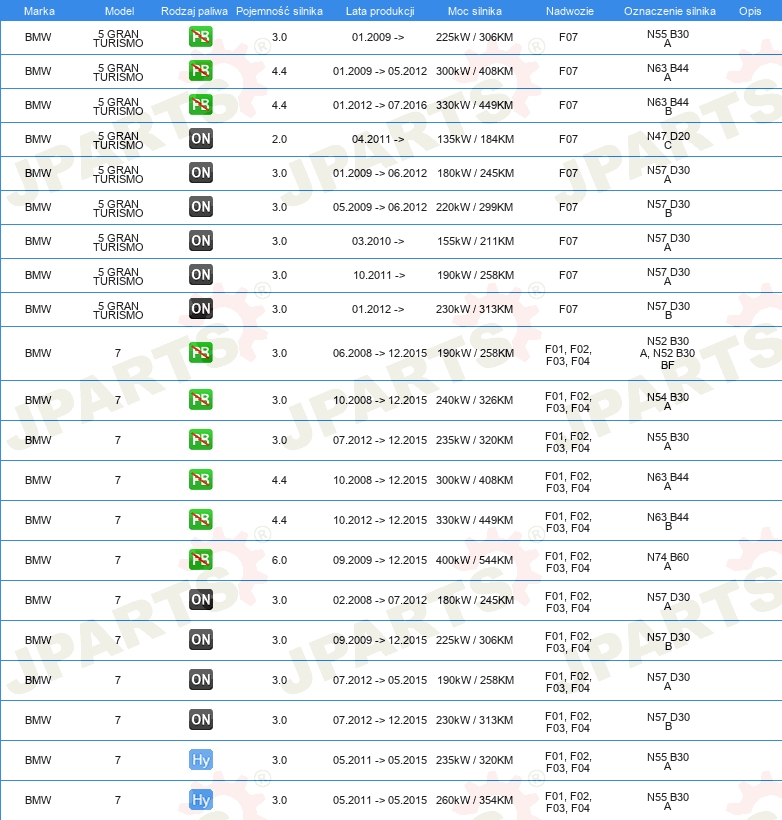Click engine code 'N47 D20 C'
The width and height of the screenshot is (782, 820).
coord(668,140)
